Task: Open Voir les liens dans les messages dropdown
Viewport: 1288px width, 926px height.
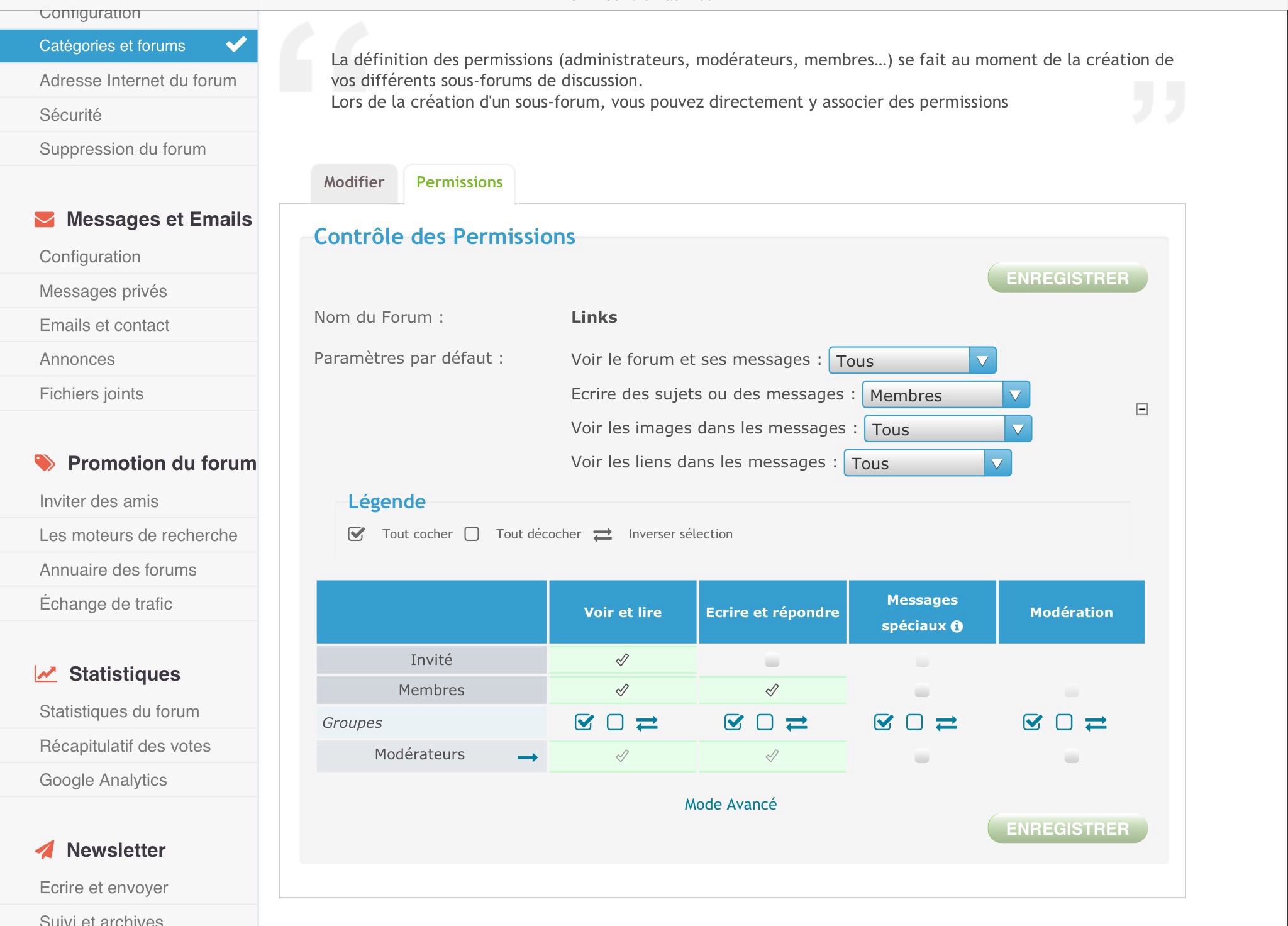Action: pos(927,464)
